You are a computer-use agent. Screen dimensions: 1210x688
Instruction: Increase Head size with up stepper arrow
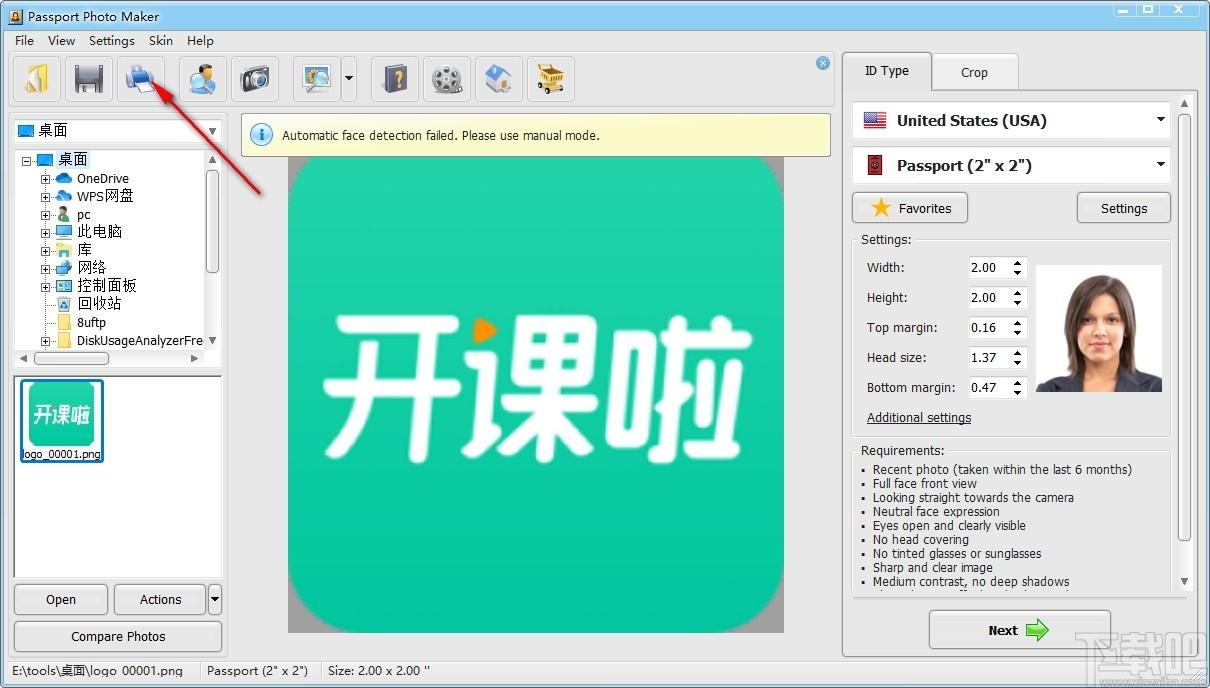[x=1018, y=353]
